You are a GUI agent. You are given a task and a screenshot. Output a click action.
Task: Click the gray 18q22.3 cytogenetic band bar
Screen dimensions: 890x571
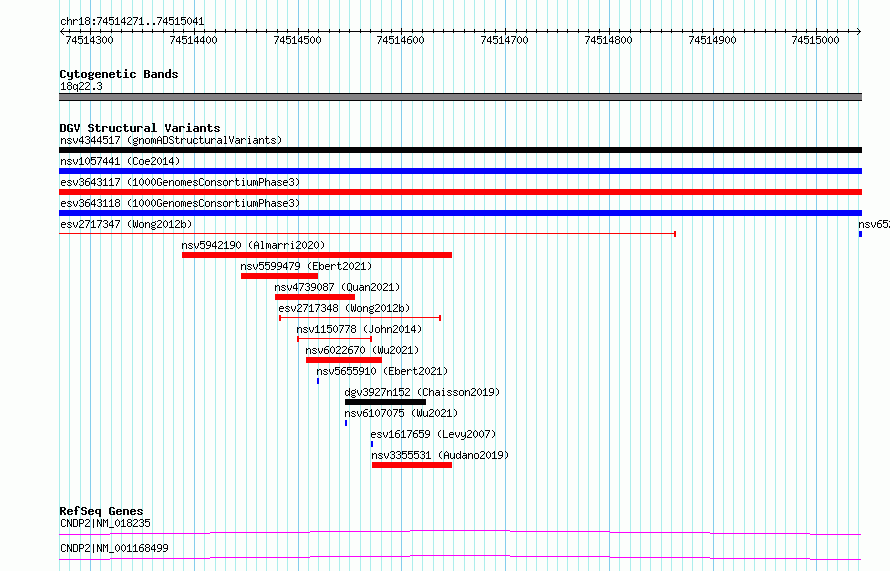coord(460,97)
